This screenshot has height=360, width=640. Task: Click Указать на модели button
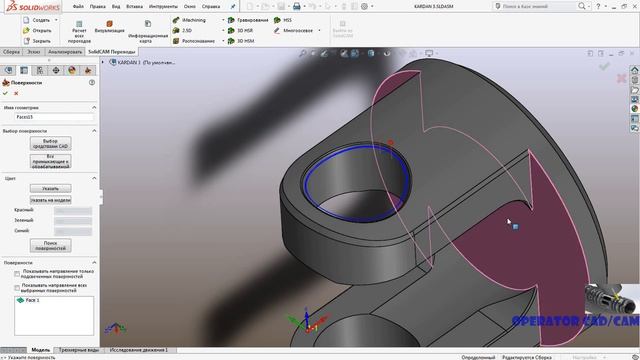pos(51,200)
